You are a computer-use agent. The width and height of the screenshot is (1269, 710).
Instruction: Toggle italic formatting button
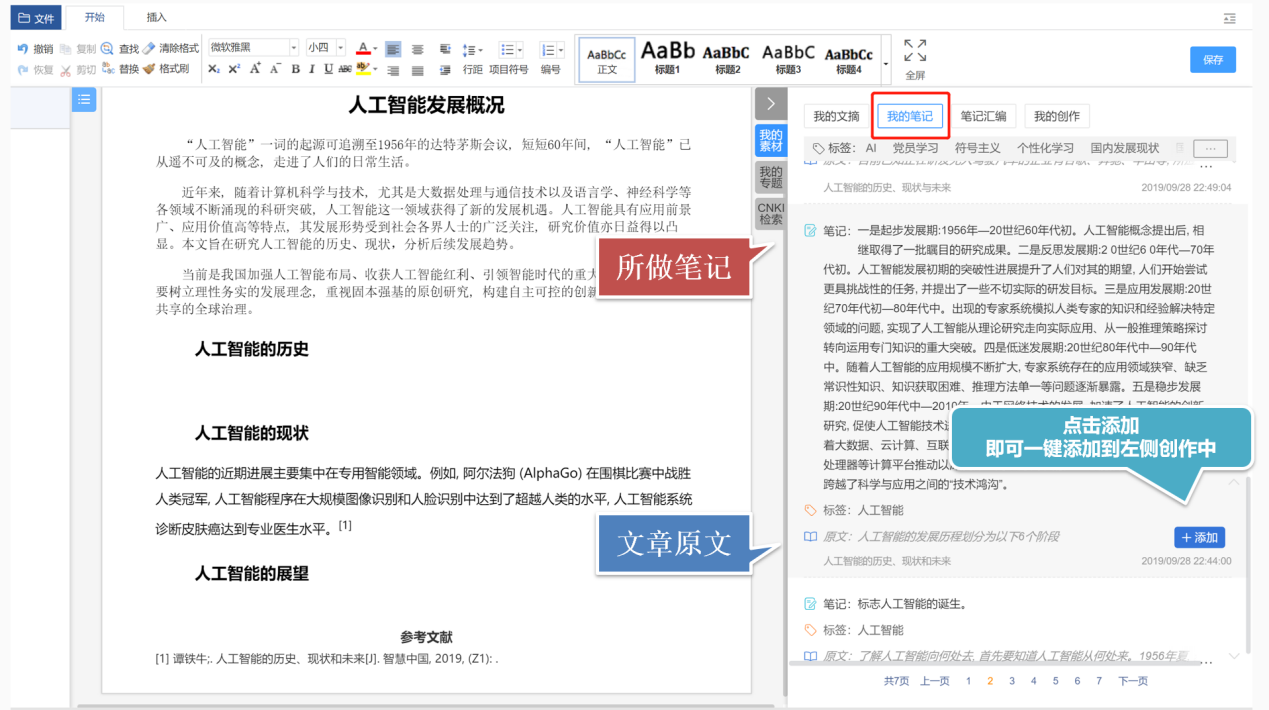(312, 69)
